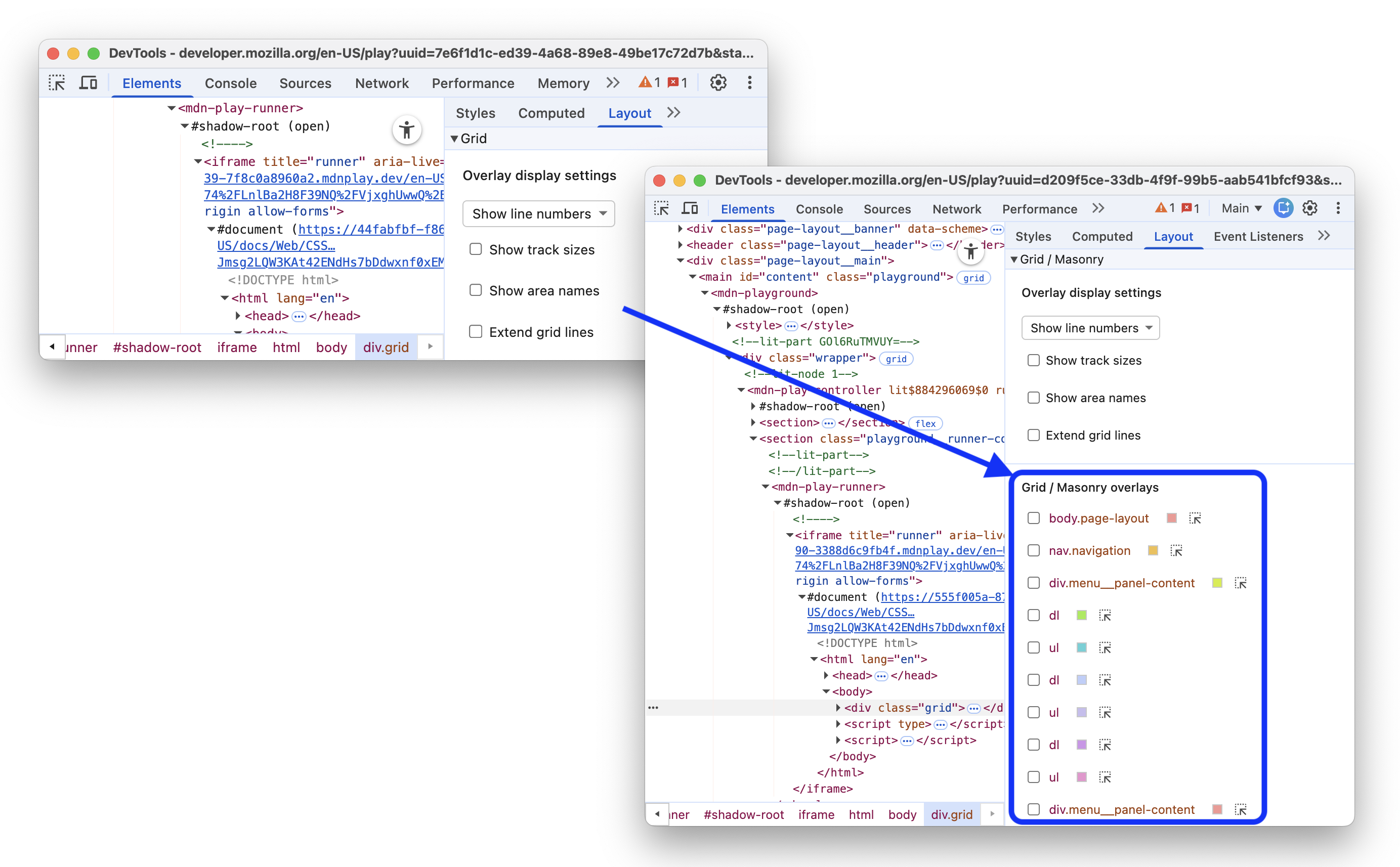The image size is (1400, 867).
Task: Open the Main context dropdown
Action: pyautogui.click(x=1240, y=207)
